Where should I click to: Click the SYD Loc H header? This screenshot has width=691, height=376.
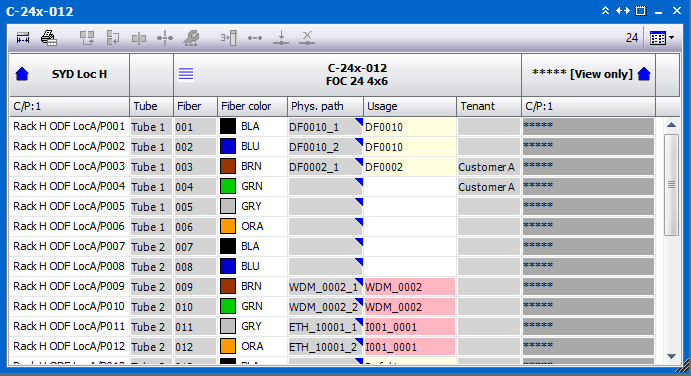(70, 74)
